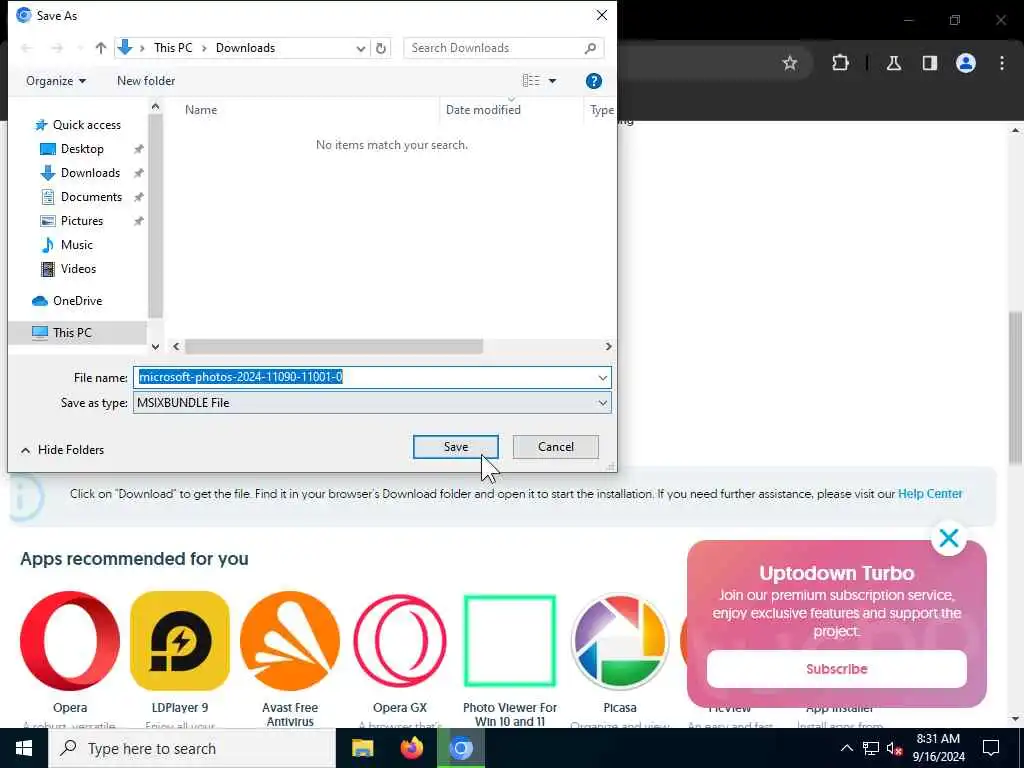
Task: Click the Forward navigation arrow
Action: (x=57, y=48)
